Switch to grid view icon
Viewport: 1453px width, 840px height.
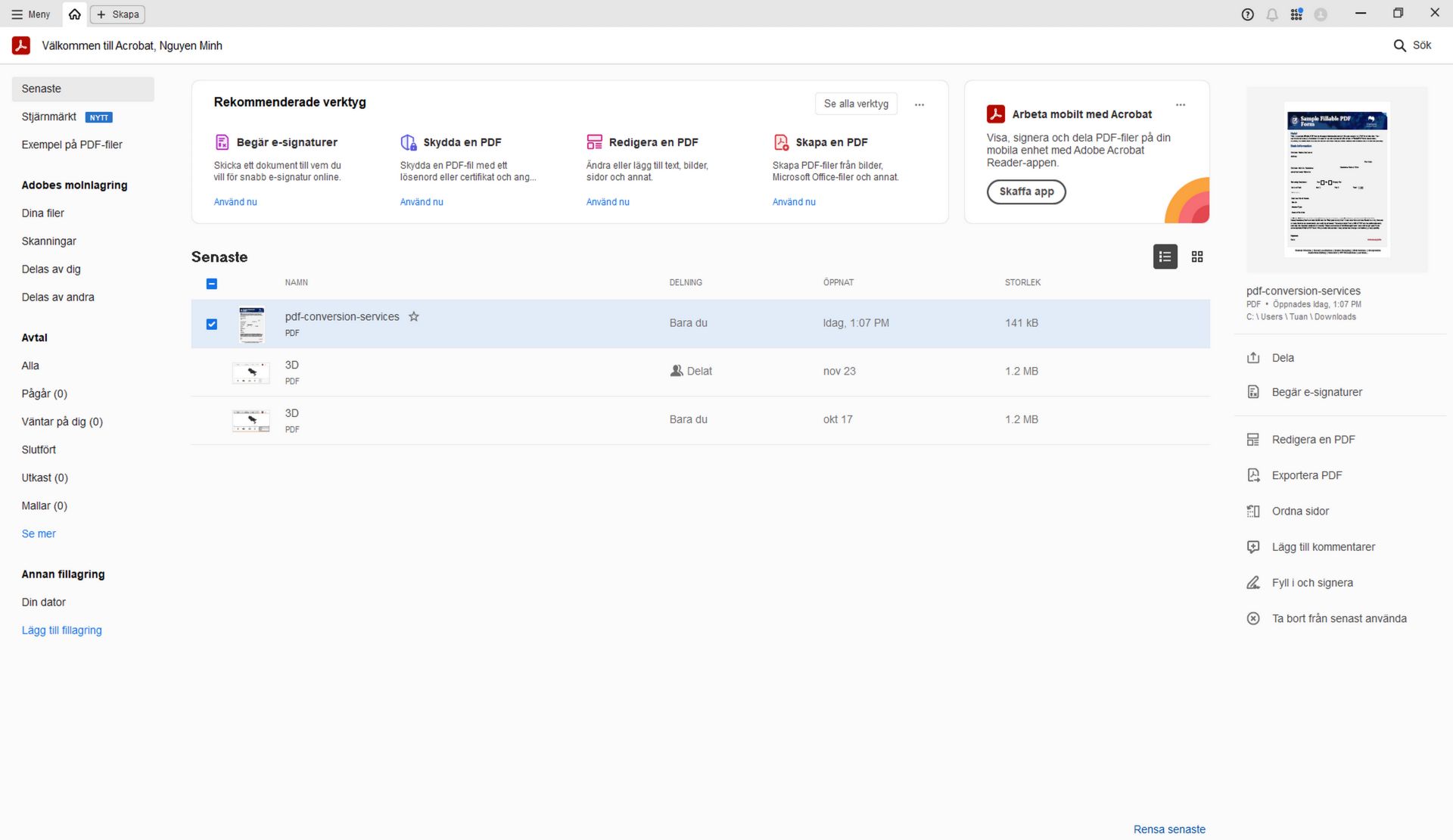(1196, 257)
